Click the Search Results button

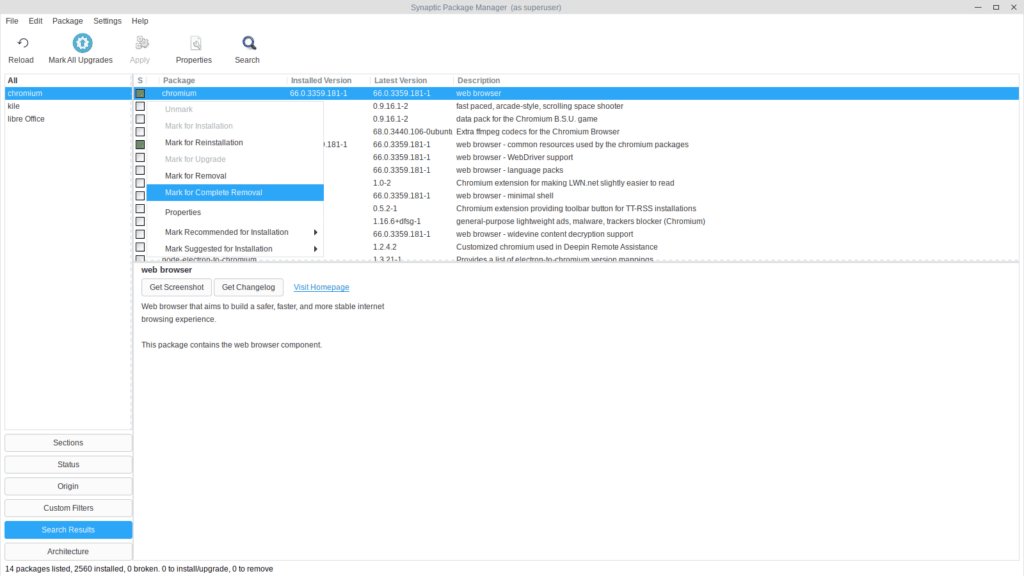click(x=68, y=530)
